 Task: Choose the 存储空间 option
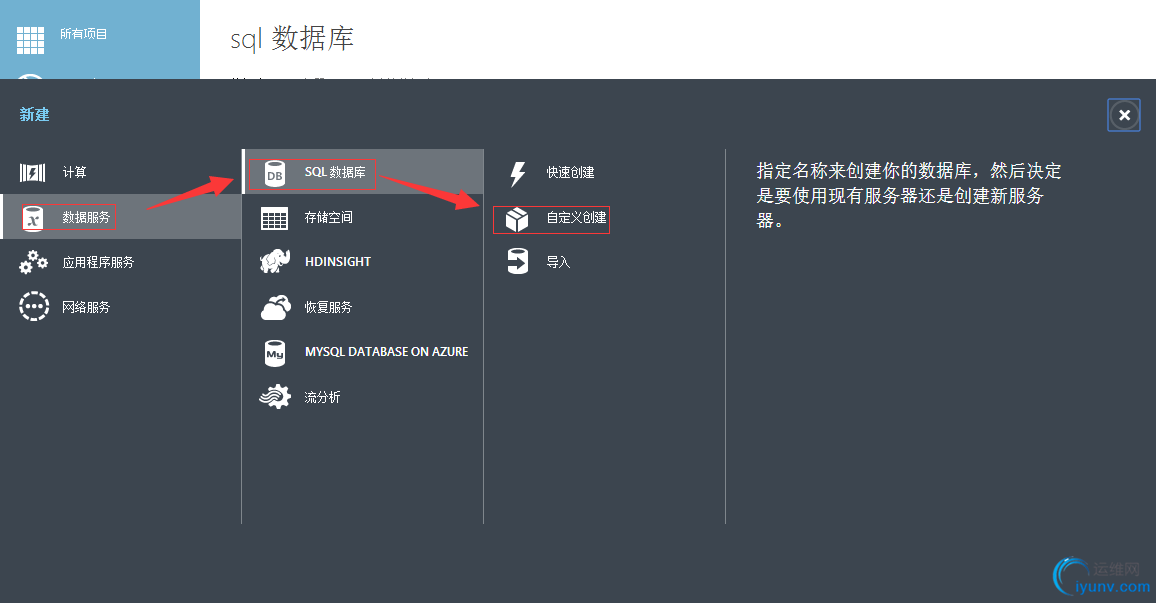pyautogui.click(x=329, y=217)
